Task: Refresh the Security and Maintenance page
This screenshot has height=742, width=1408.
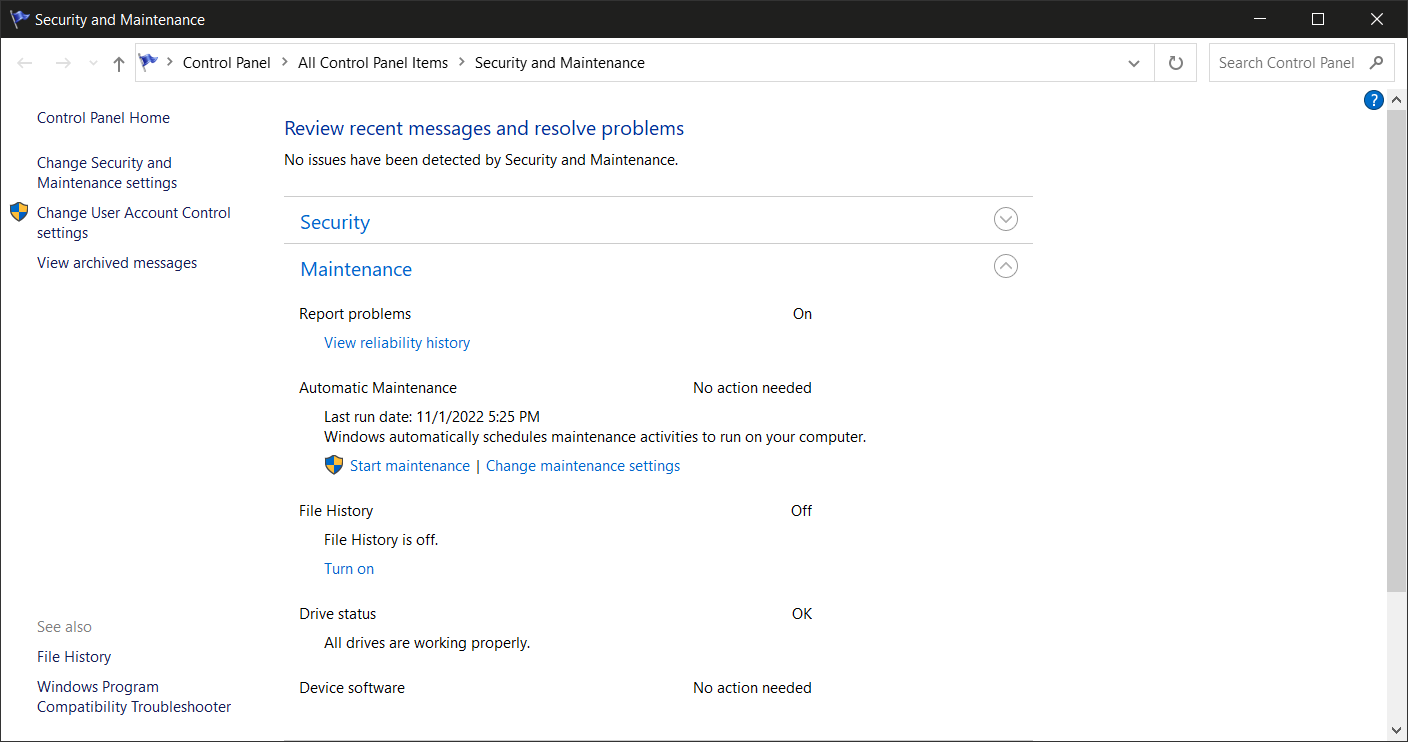Action: 1176,63
